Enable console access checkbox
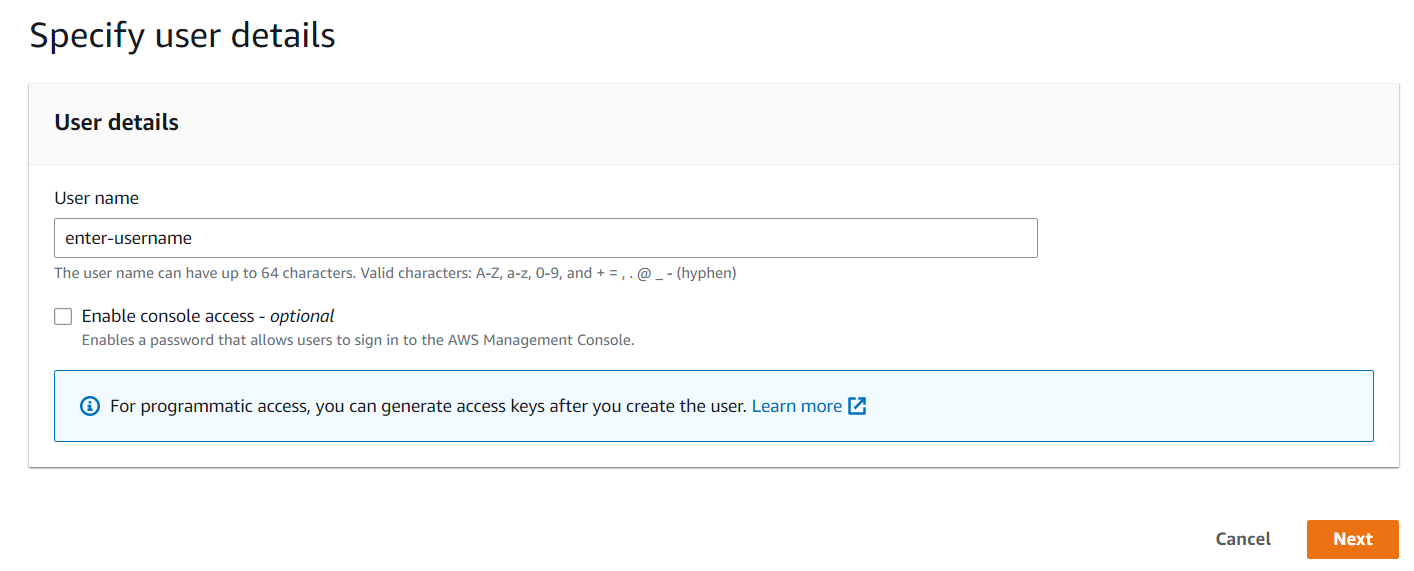This screenshot has width=1414, height=571. tap(64, 316)
